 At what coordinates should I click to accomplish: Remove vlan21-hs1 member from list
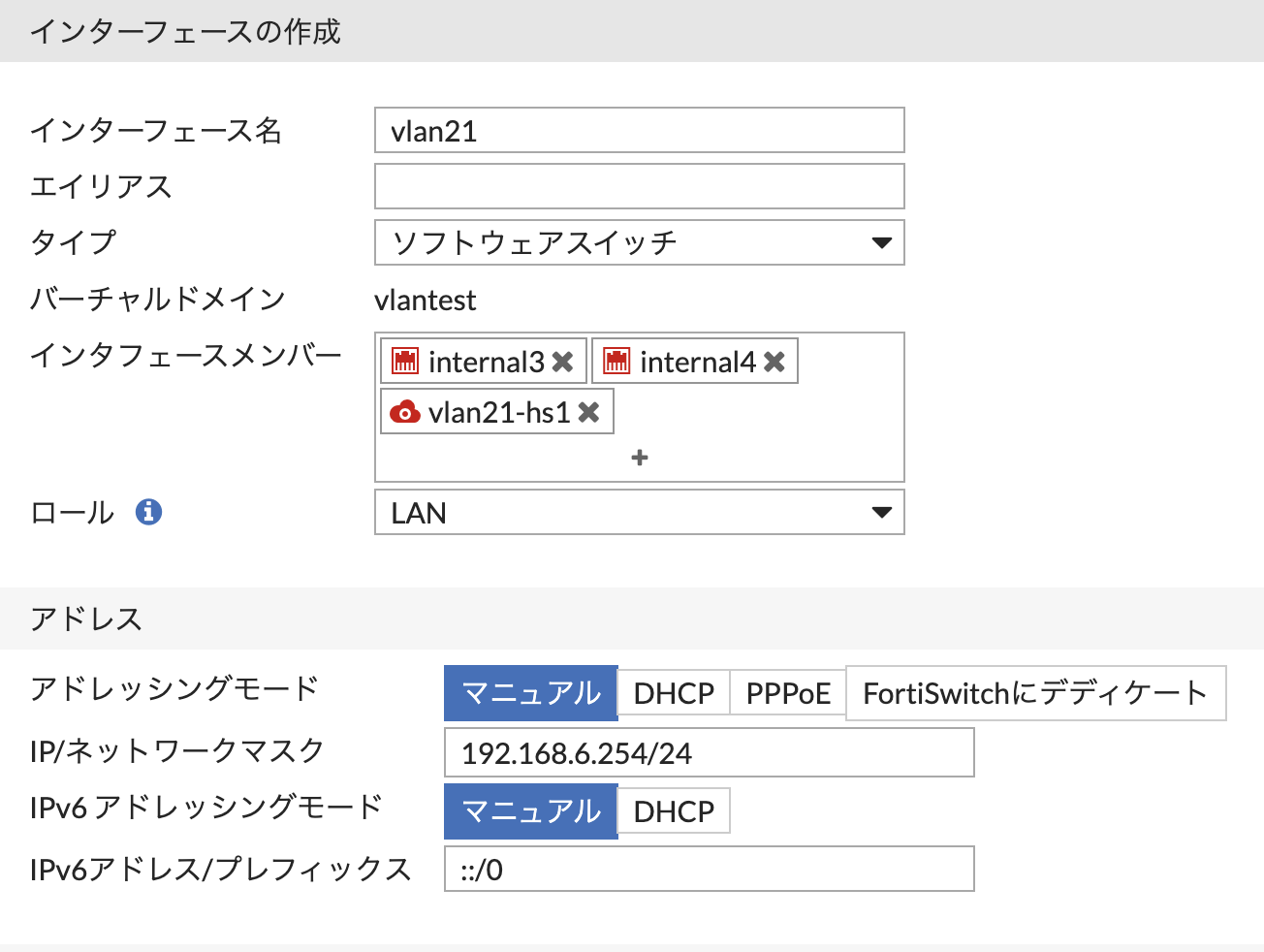pos(588,412)
